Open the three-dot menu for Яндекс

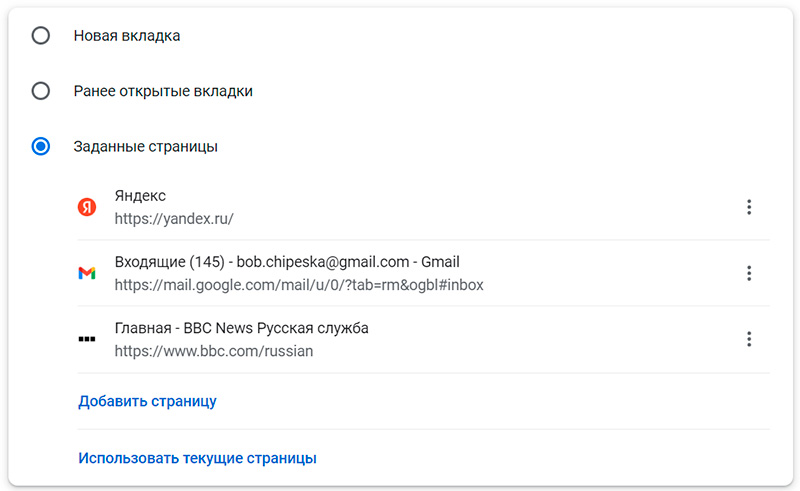point(748,207)
